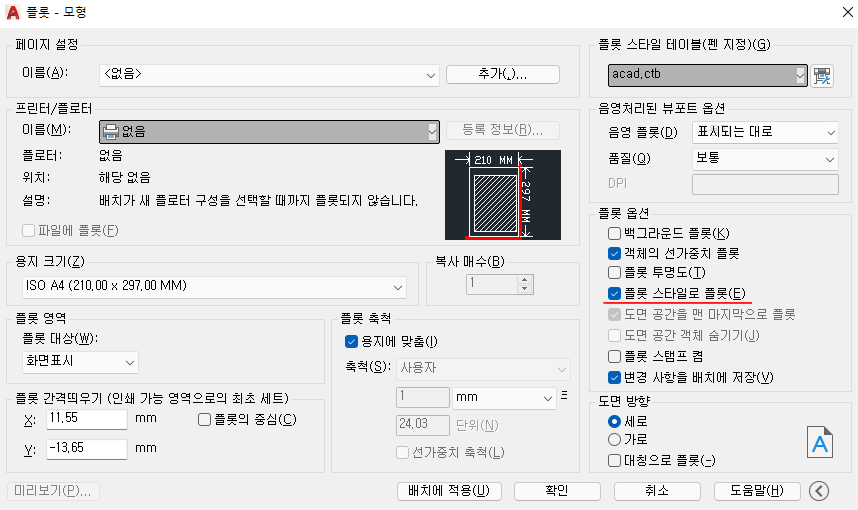
Task: Select 가로 orientation radio button
Action: 614,439
